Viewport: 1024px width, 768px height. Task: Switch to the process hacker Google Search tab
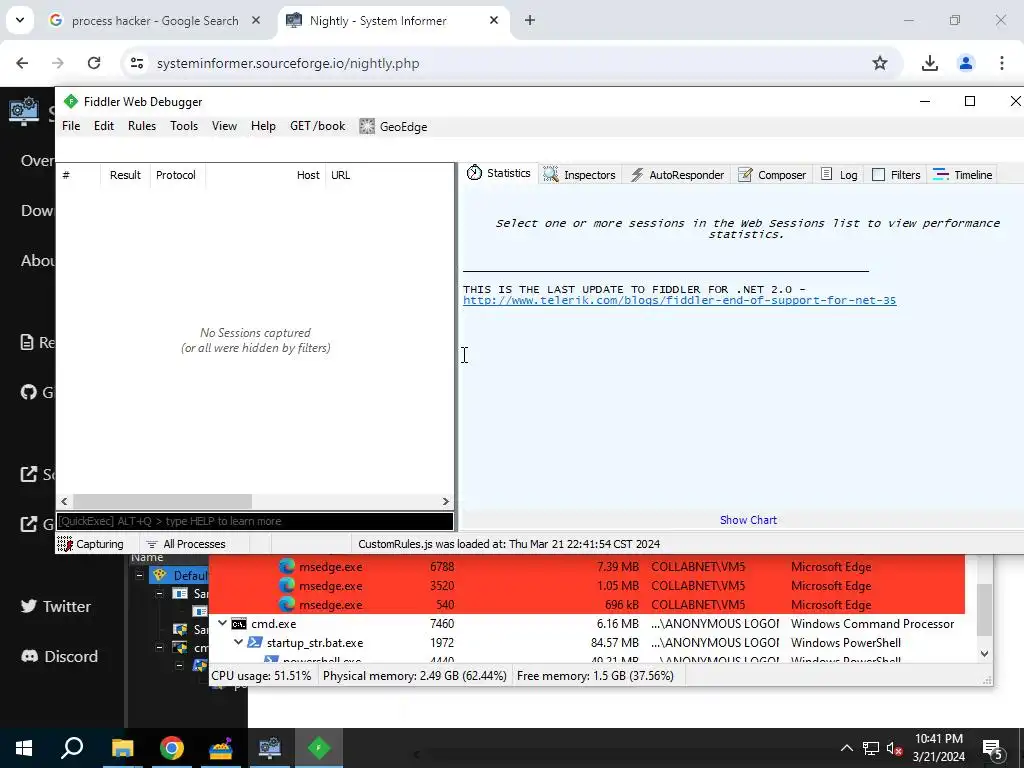coord(155,21)
